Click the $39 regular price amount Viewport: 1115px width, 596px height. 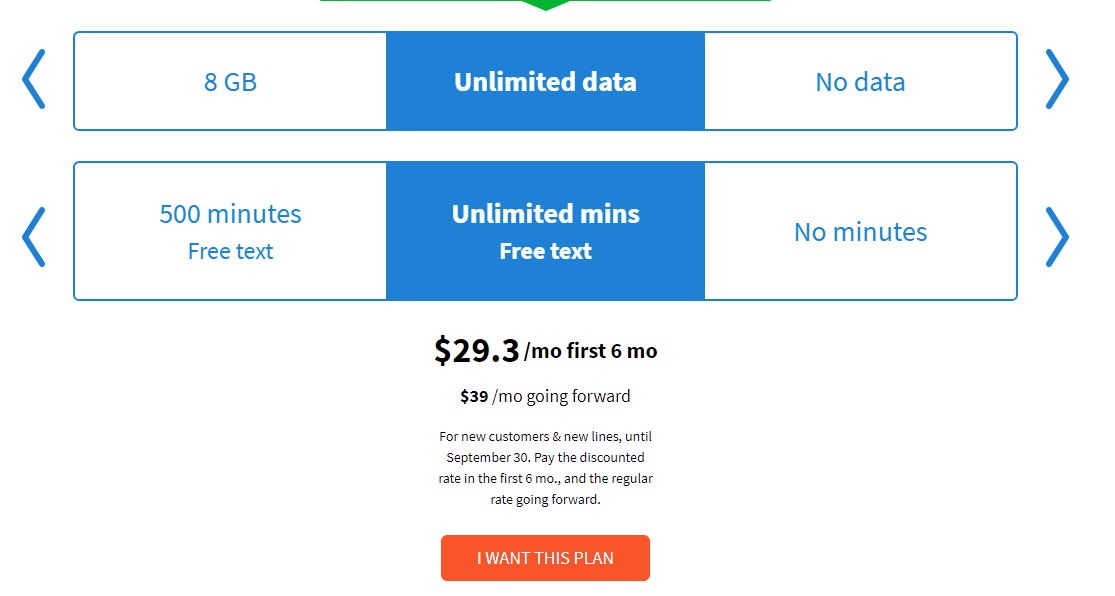(x=474, y=396)
